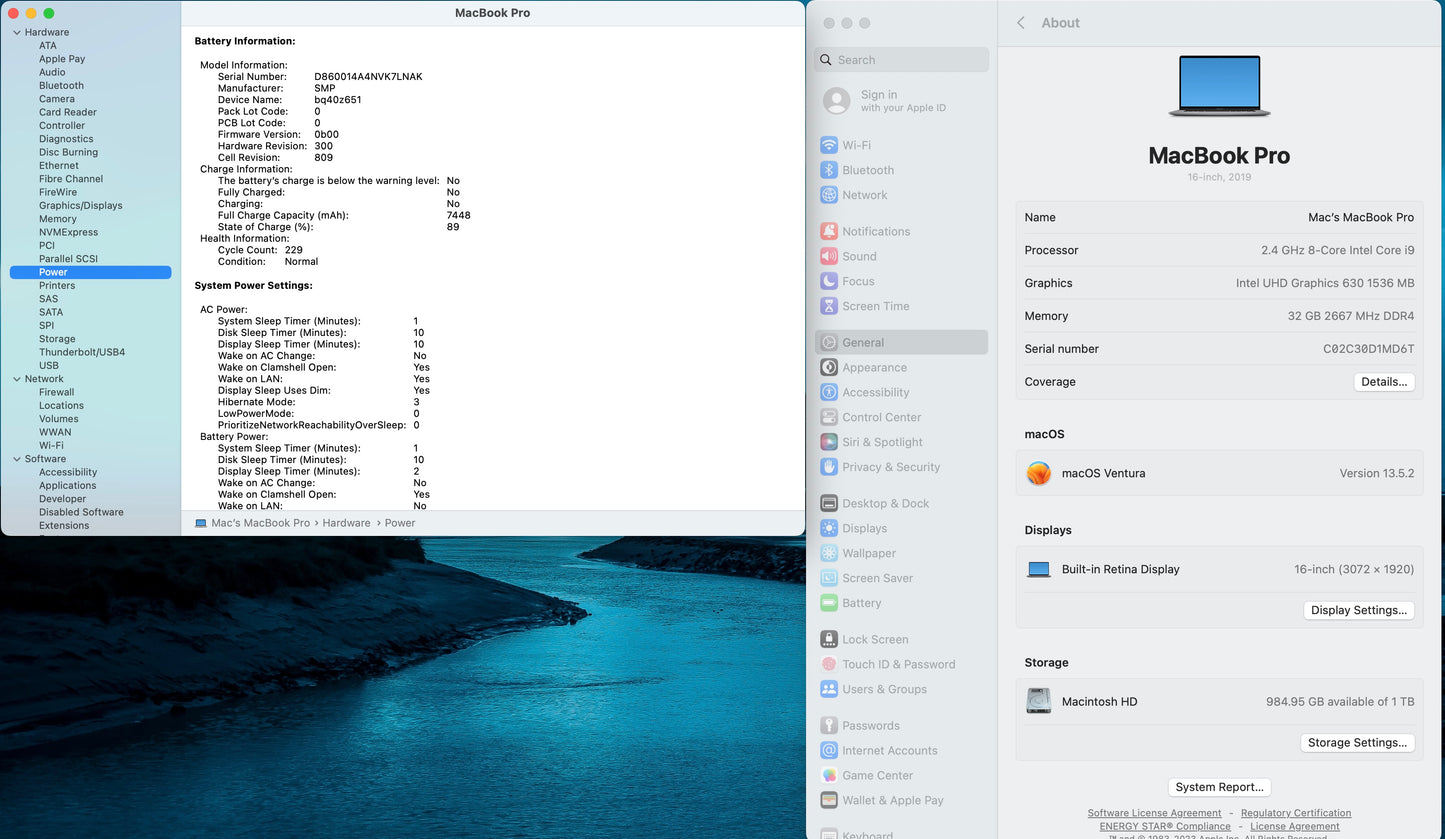
Task: Select Wi-Fi in System Information Network section
Action: 51,446
